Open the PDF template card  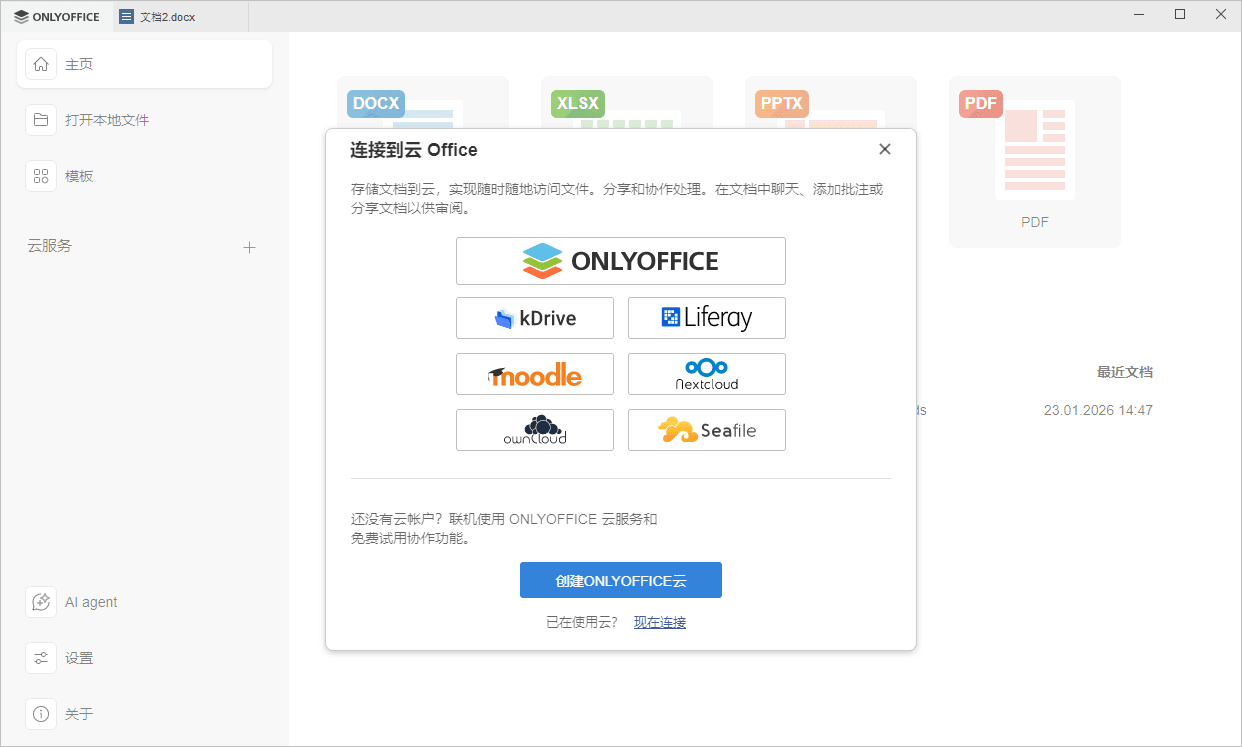(x=1034, y=162)
